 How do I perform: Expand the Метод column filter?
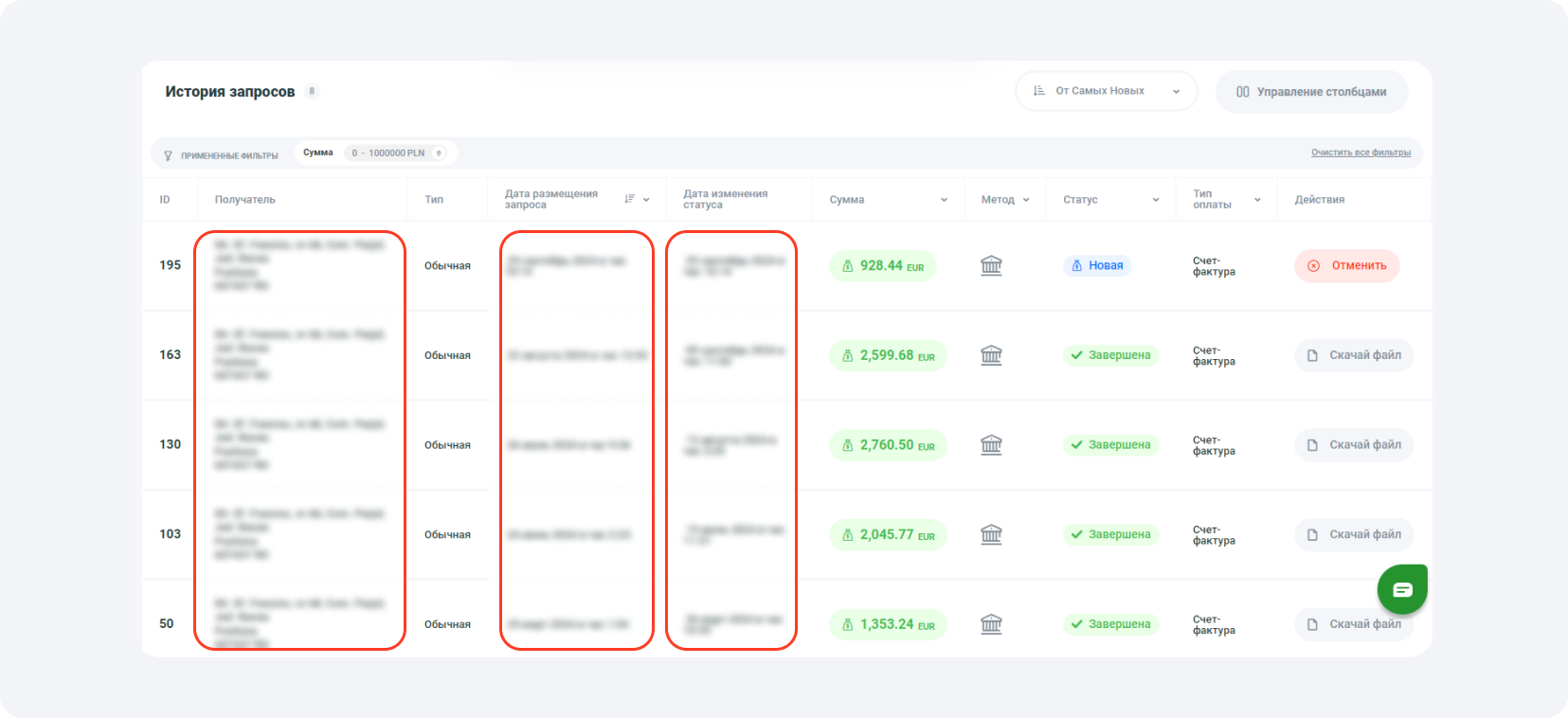coord(1026,200)
